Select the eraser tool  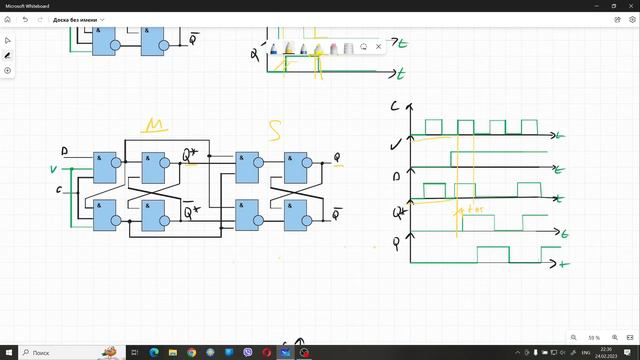click(x=333, y=48)
